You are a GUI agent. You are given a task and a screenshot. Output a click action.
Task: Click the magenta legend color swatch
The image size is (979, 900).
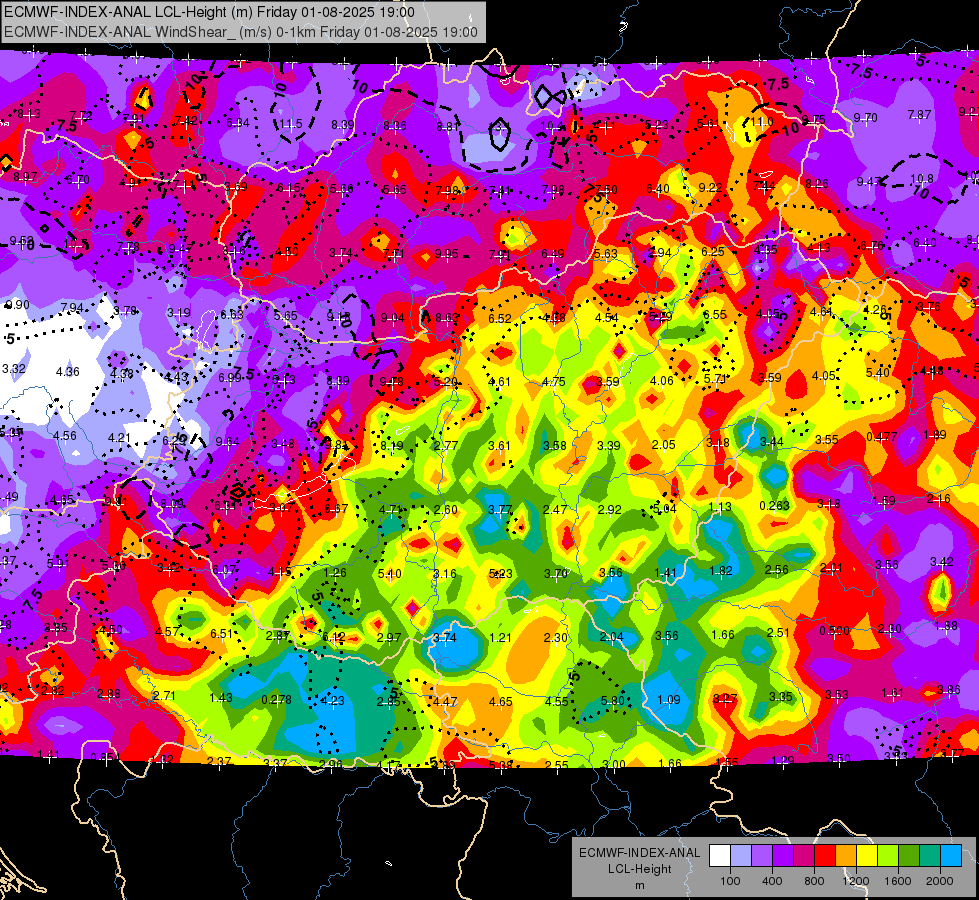click(x=804, y=856)
